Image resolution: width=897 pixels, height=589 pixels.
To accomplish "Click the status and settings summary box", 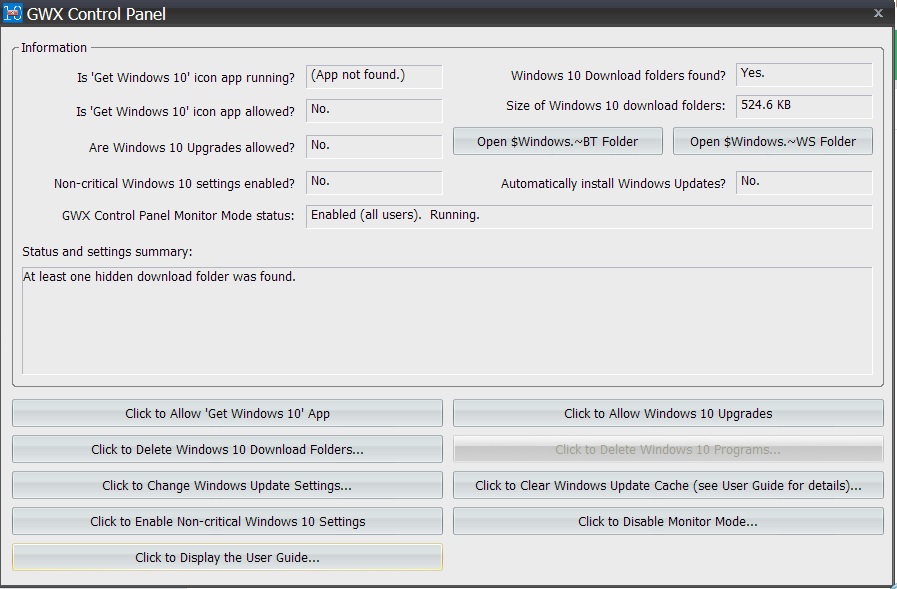I will [x=447, y=320].
